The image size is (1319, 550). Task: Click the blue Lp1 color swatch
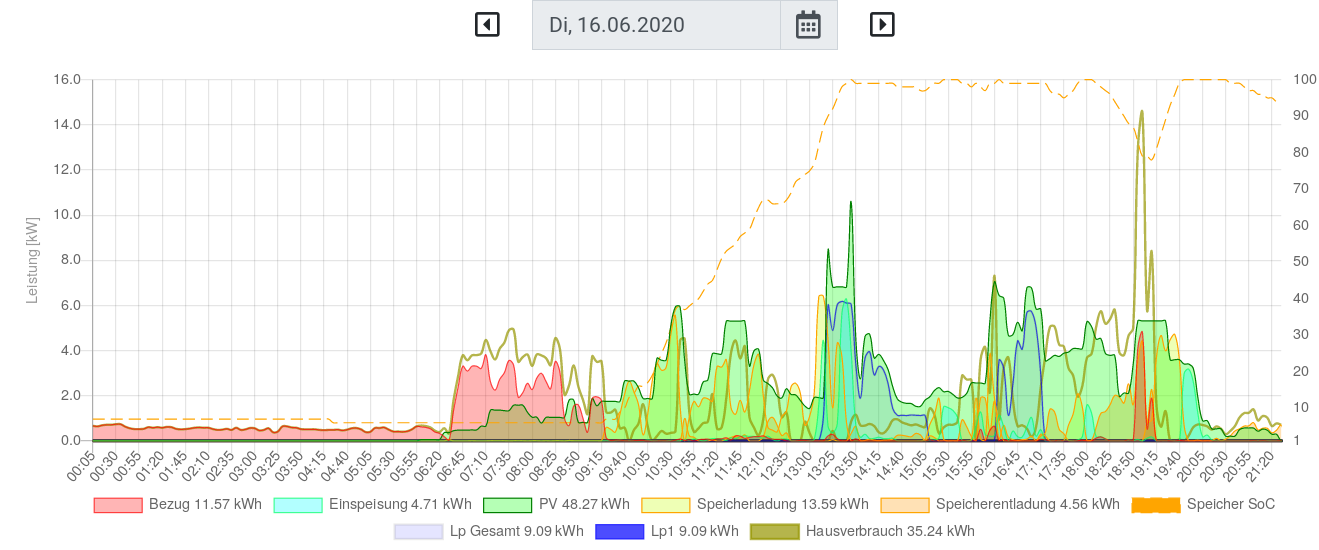coord(619,532)
